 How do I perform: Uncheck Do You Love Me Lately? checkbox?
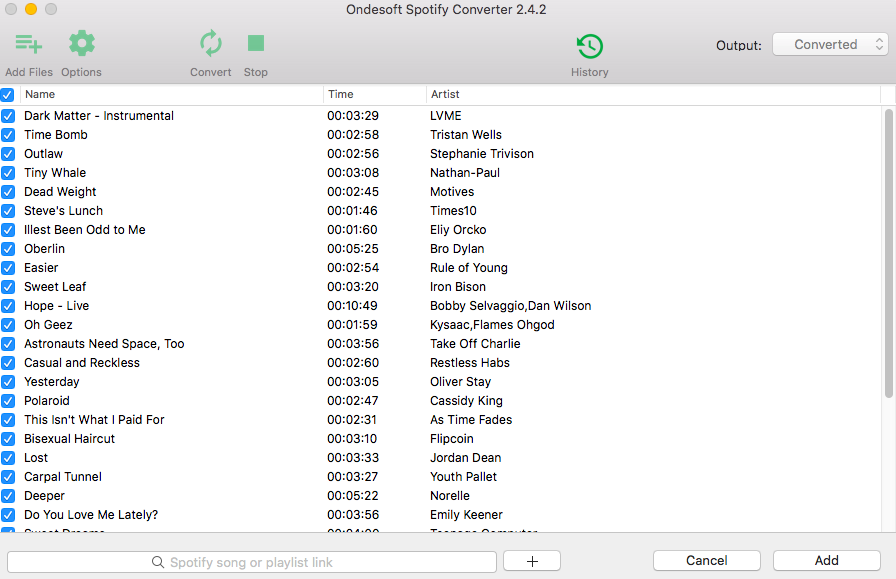click(8, 515)
